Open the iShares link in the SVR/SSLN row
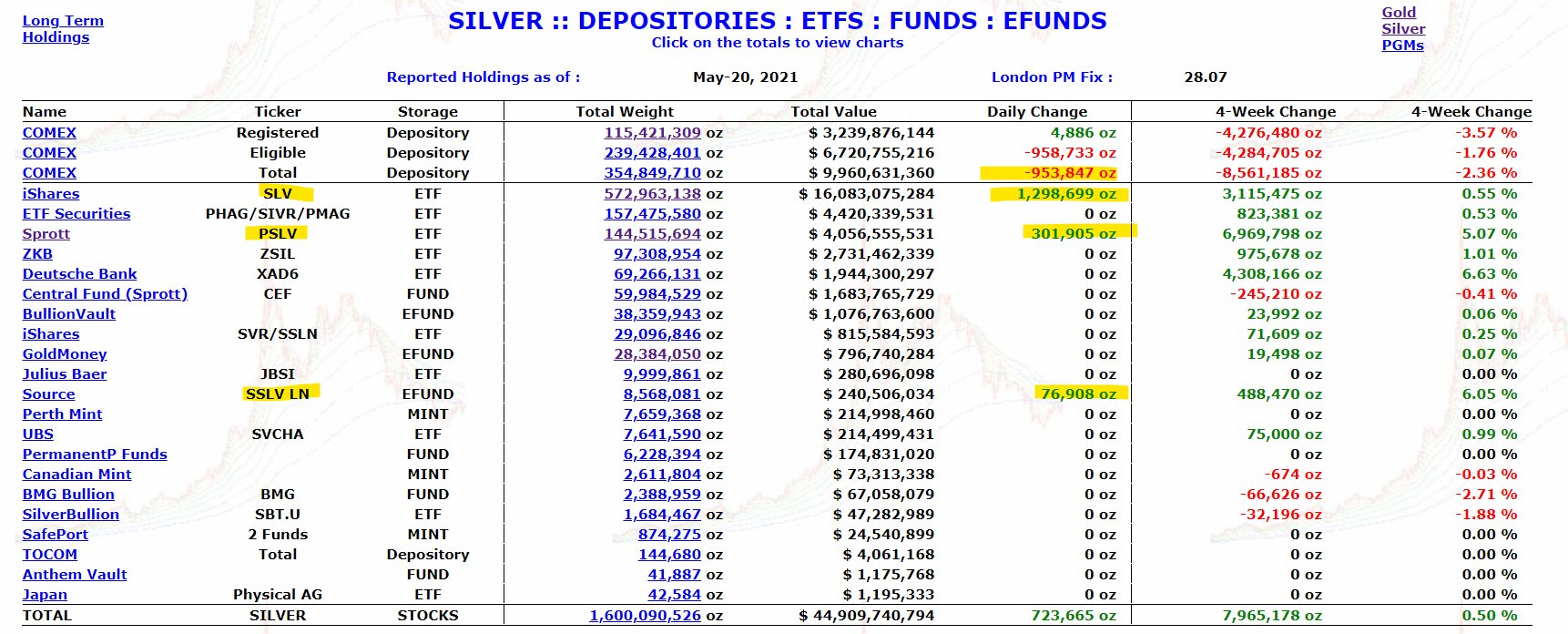Screen dimensions: 1568x634 51,334
